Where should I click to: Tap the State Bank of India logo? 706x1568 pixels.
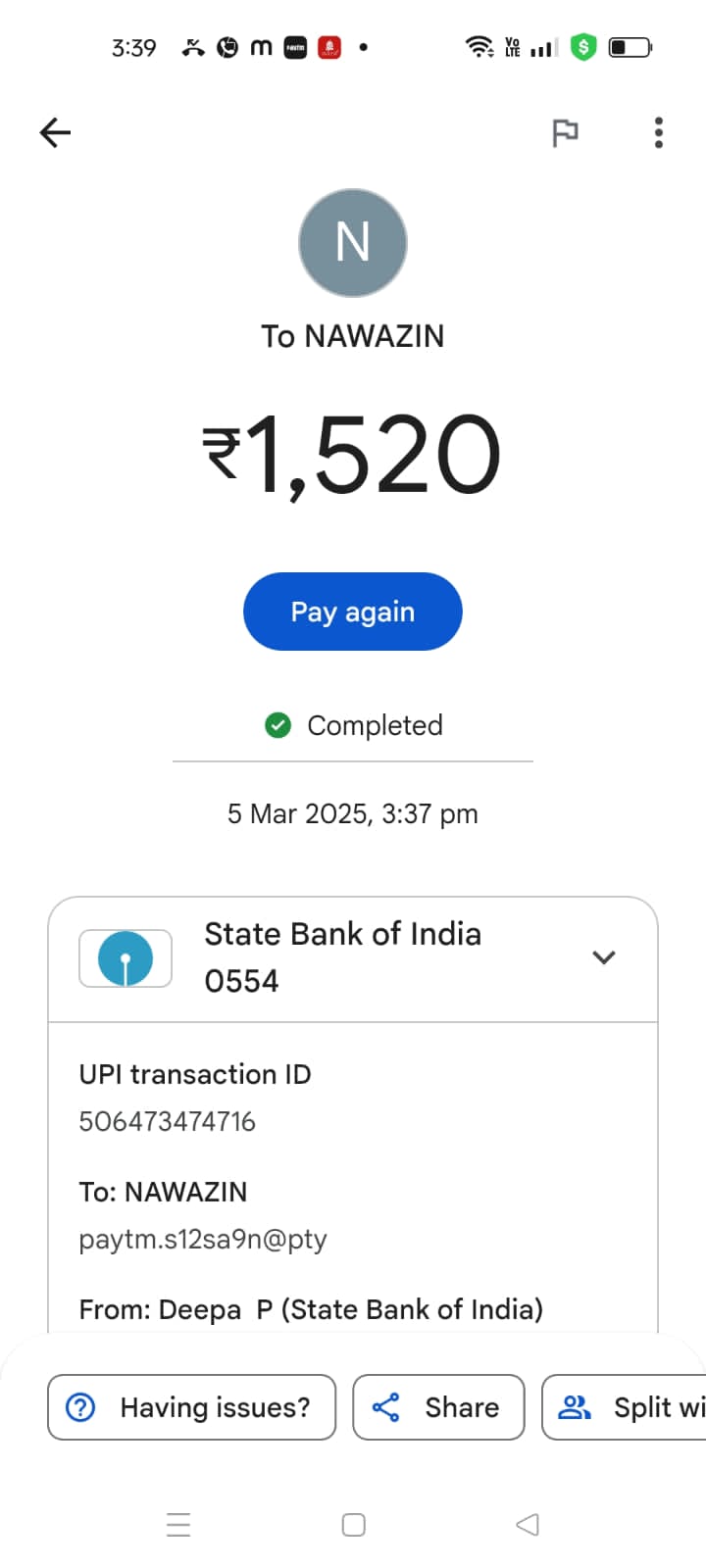126,958
